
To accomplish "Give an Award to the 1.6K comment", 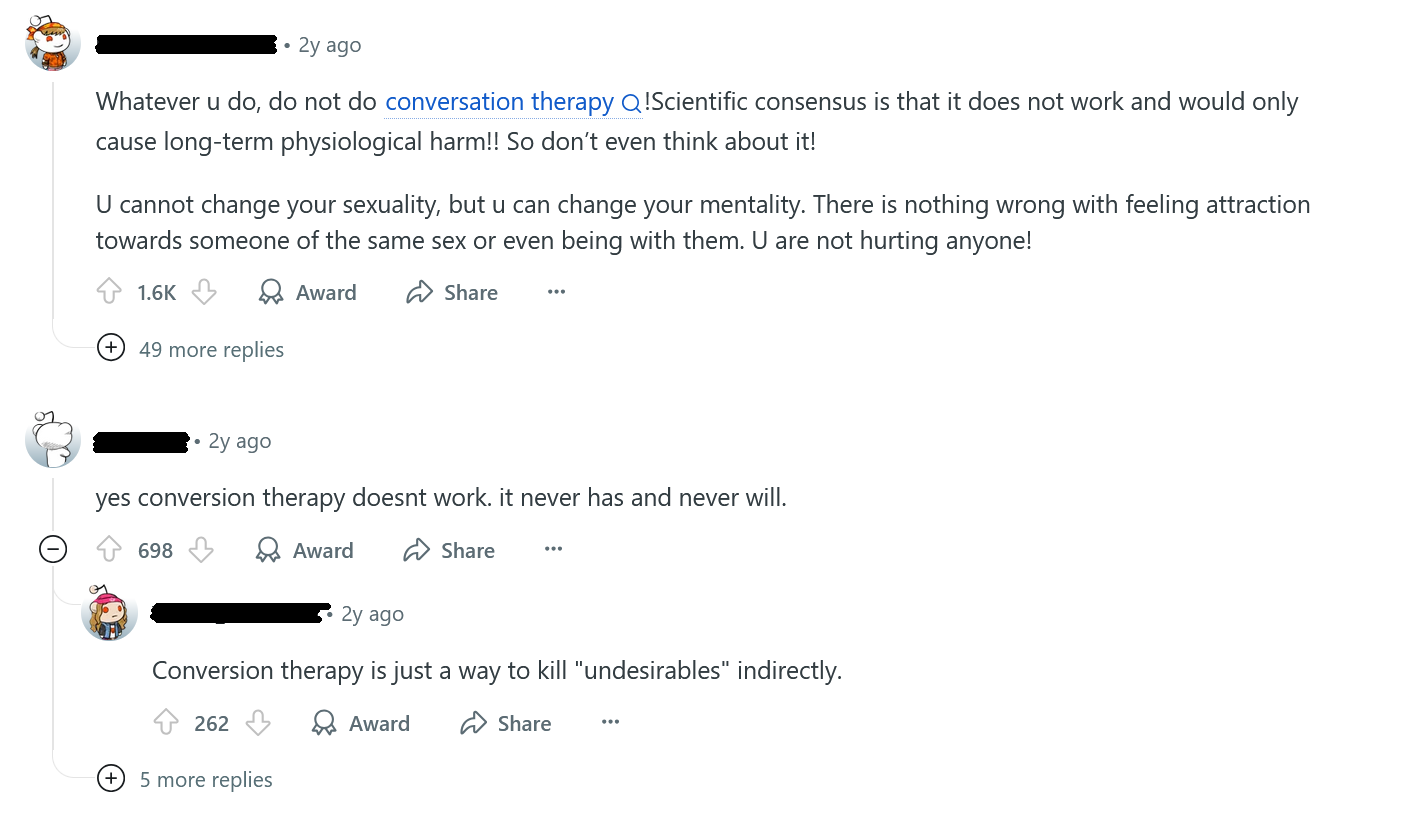I will (307, 292).
